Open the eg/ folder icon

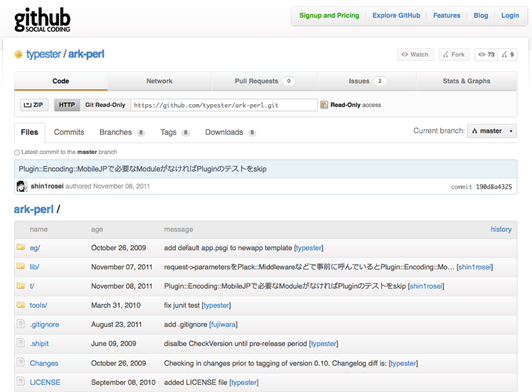tap(21, 247)
